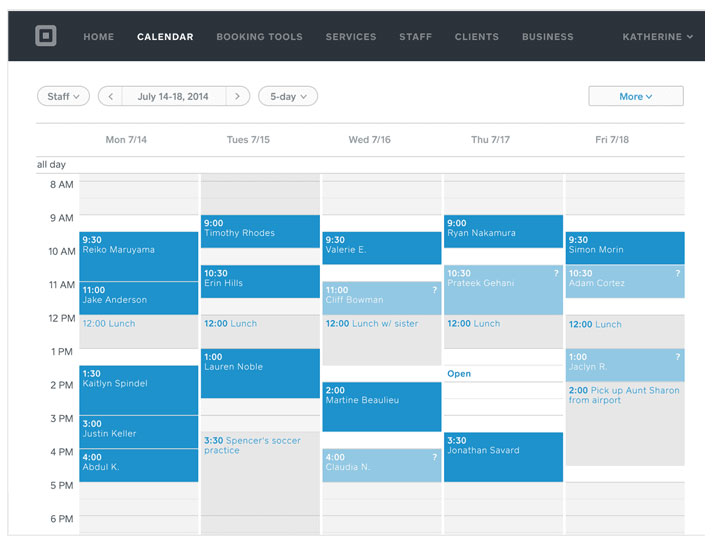The height and width of the screenshot is (548, 714).
Task: Click the question mark on Cliff Bowman appointment
Action: pos(434,290)
